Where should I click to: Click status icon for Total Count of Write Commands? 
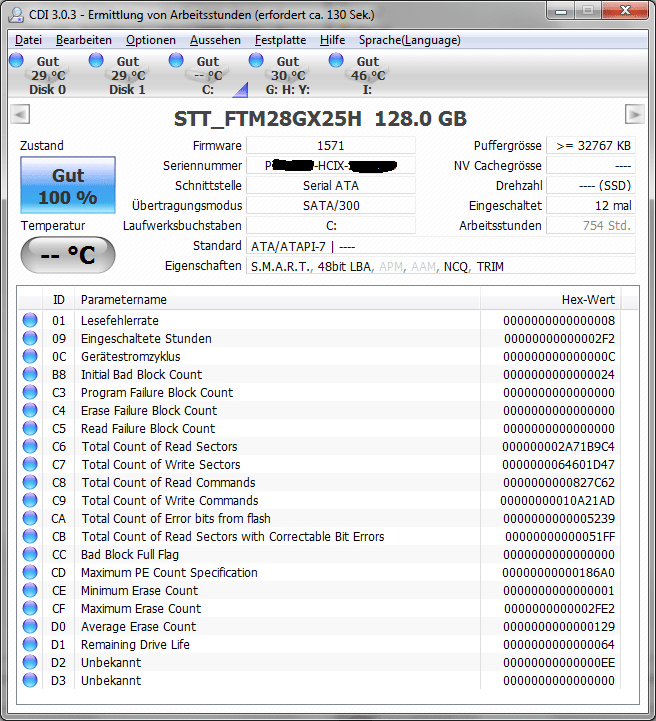[x=30, y=500]
